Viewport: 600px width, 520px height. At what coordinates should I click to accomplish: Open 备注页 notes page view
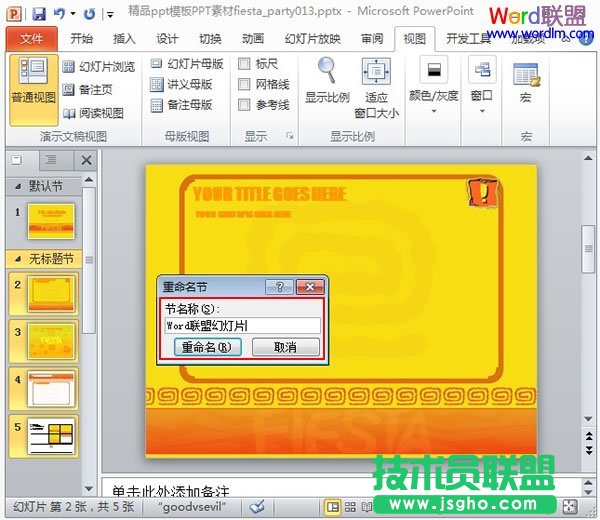87,90
